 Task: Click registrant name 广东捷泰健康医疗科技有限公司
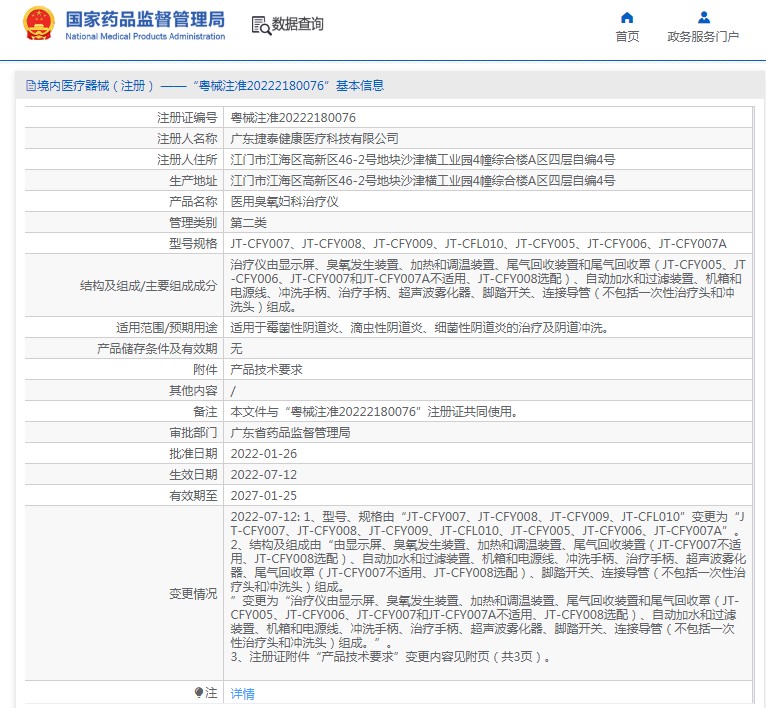314,139
